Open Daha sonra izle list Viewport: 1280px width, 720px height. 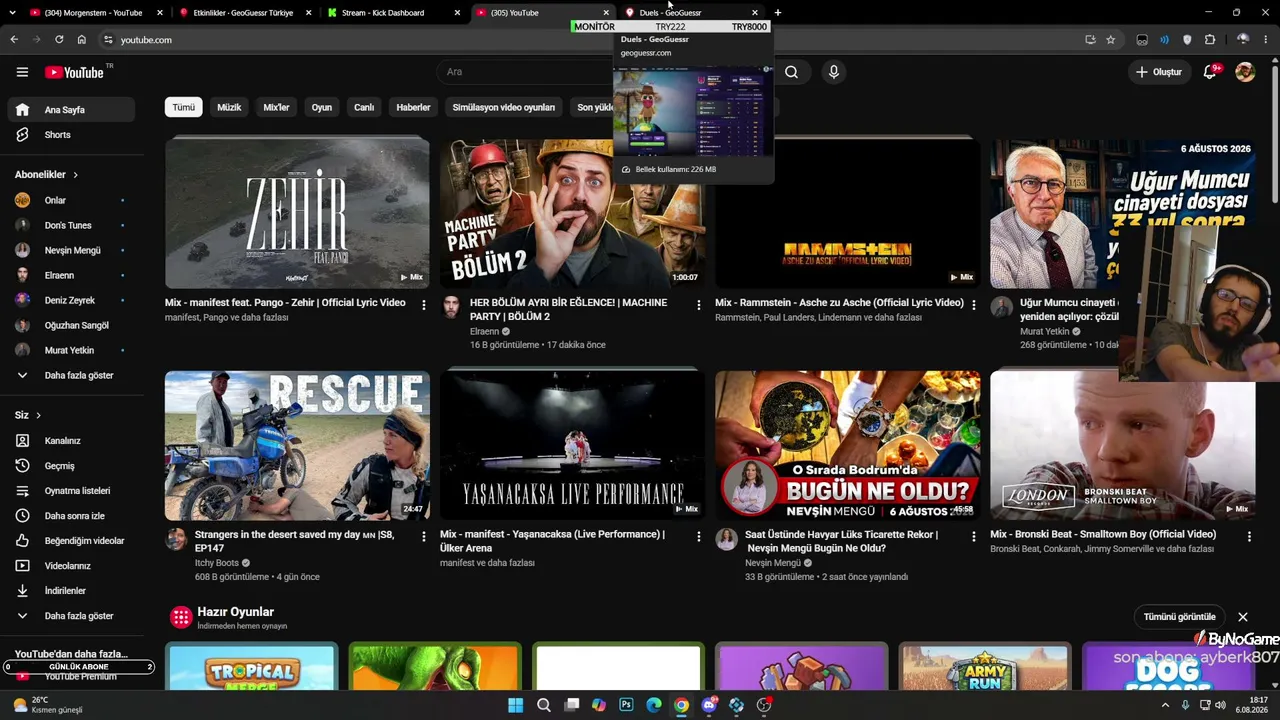point(70,516)
